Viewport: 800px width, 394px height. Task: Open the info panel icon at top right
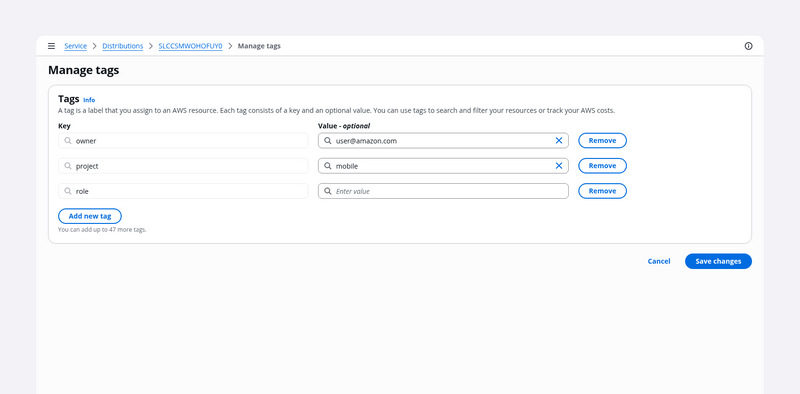tap(748, 46)
